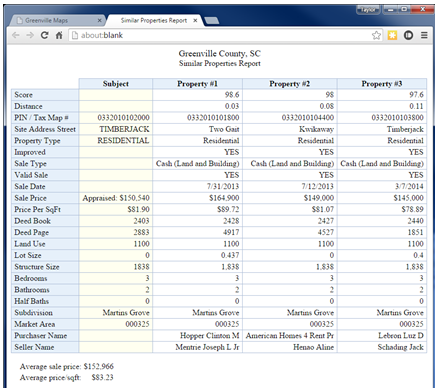Close the Similar Properties Report tab

pyautogui.click(x=195, y=20)
